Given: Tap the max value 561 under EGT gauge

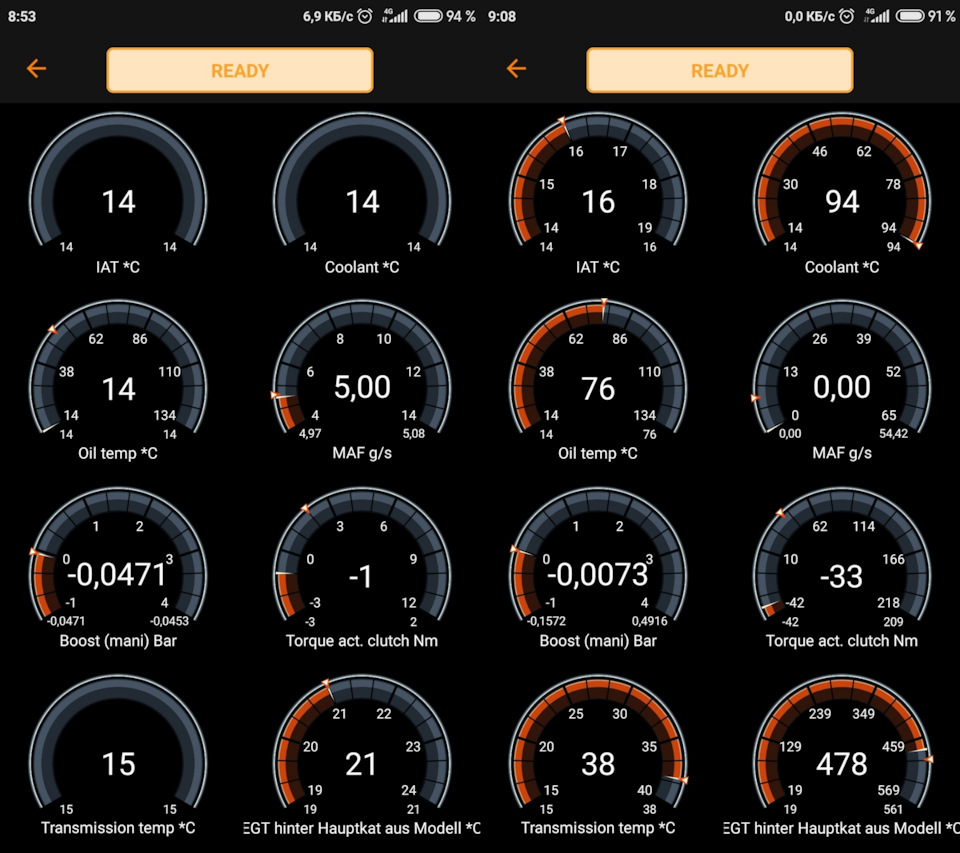Looking at the screenshot, I should click(x=893, y=809).
